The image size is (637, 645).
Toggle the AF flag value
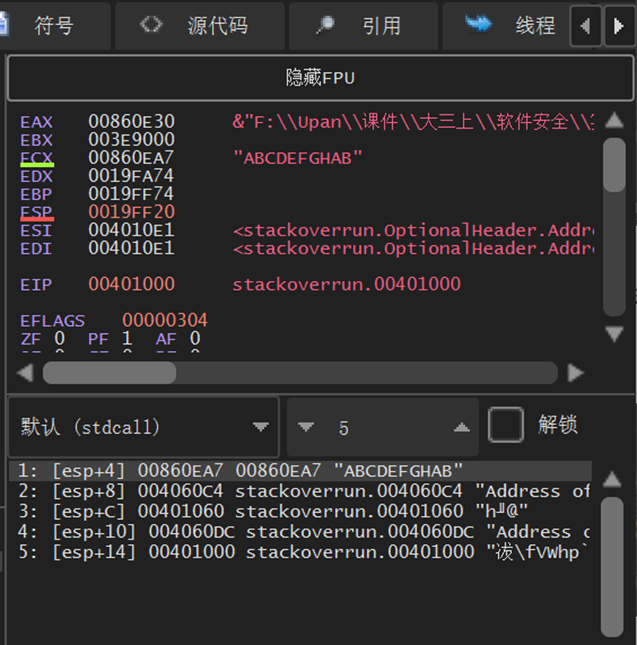(195, 339)
